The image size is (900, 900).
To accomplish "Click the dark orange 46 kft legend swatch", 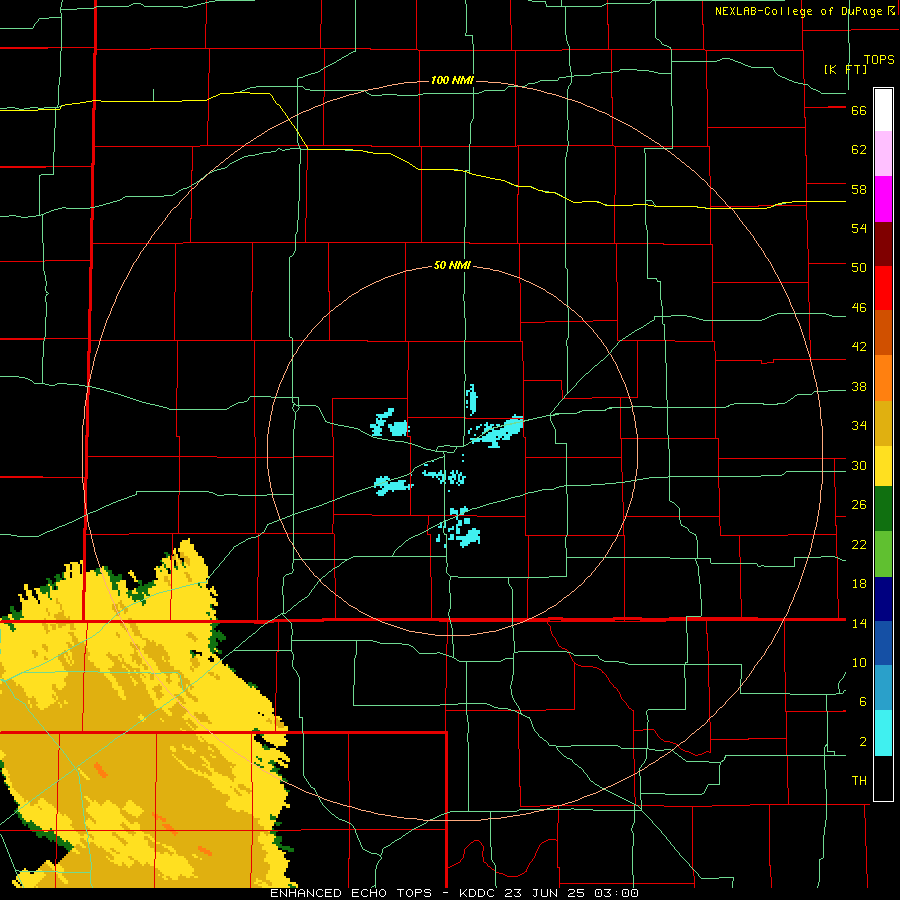I will pos(883,332).
